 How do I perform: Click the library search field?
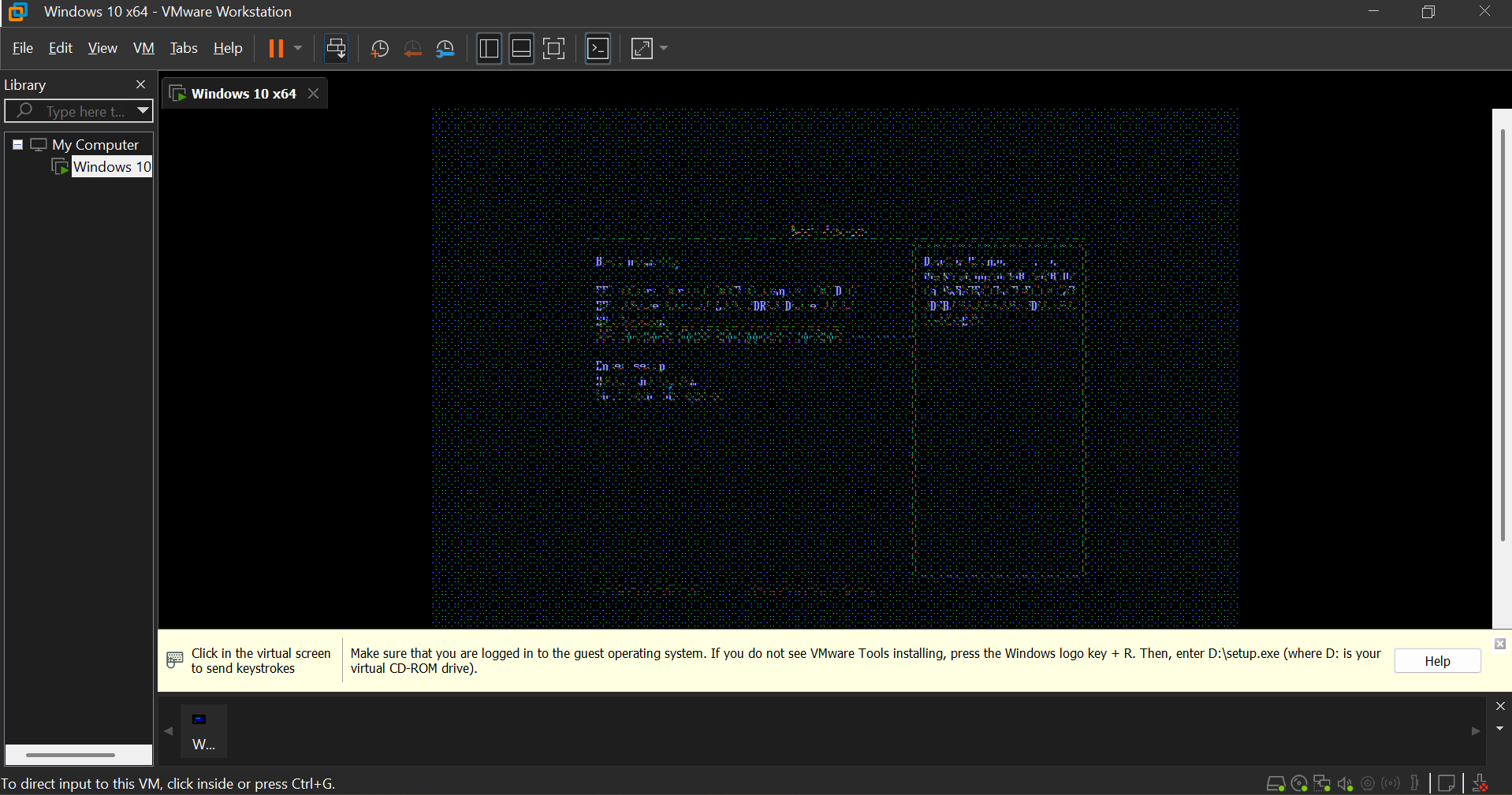(71, 111)
